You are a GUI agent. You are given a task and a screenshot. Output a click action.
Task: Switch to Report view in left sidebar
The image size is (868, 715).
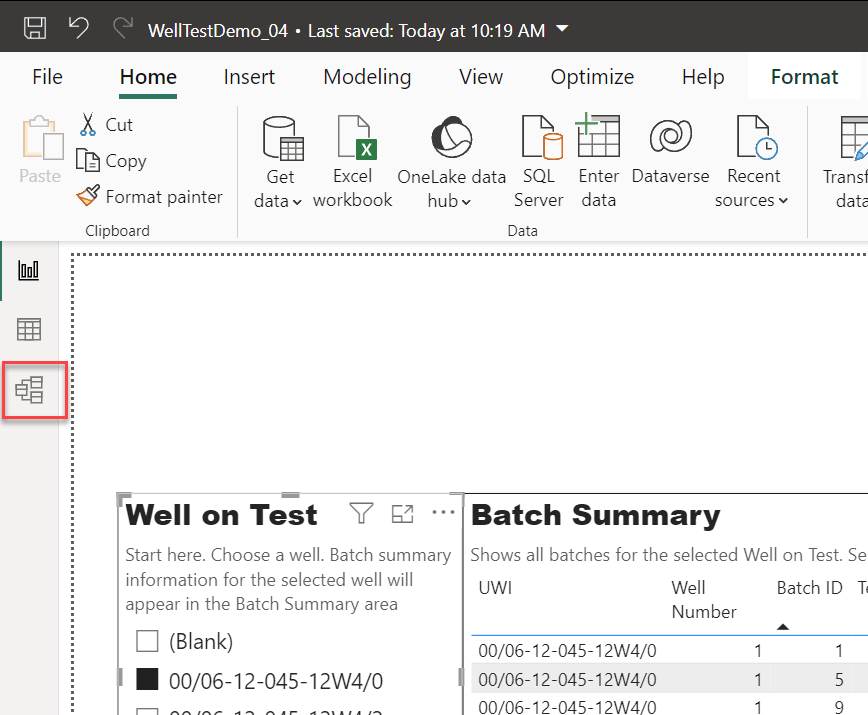point(30,270)
